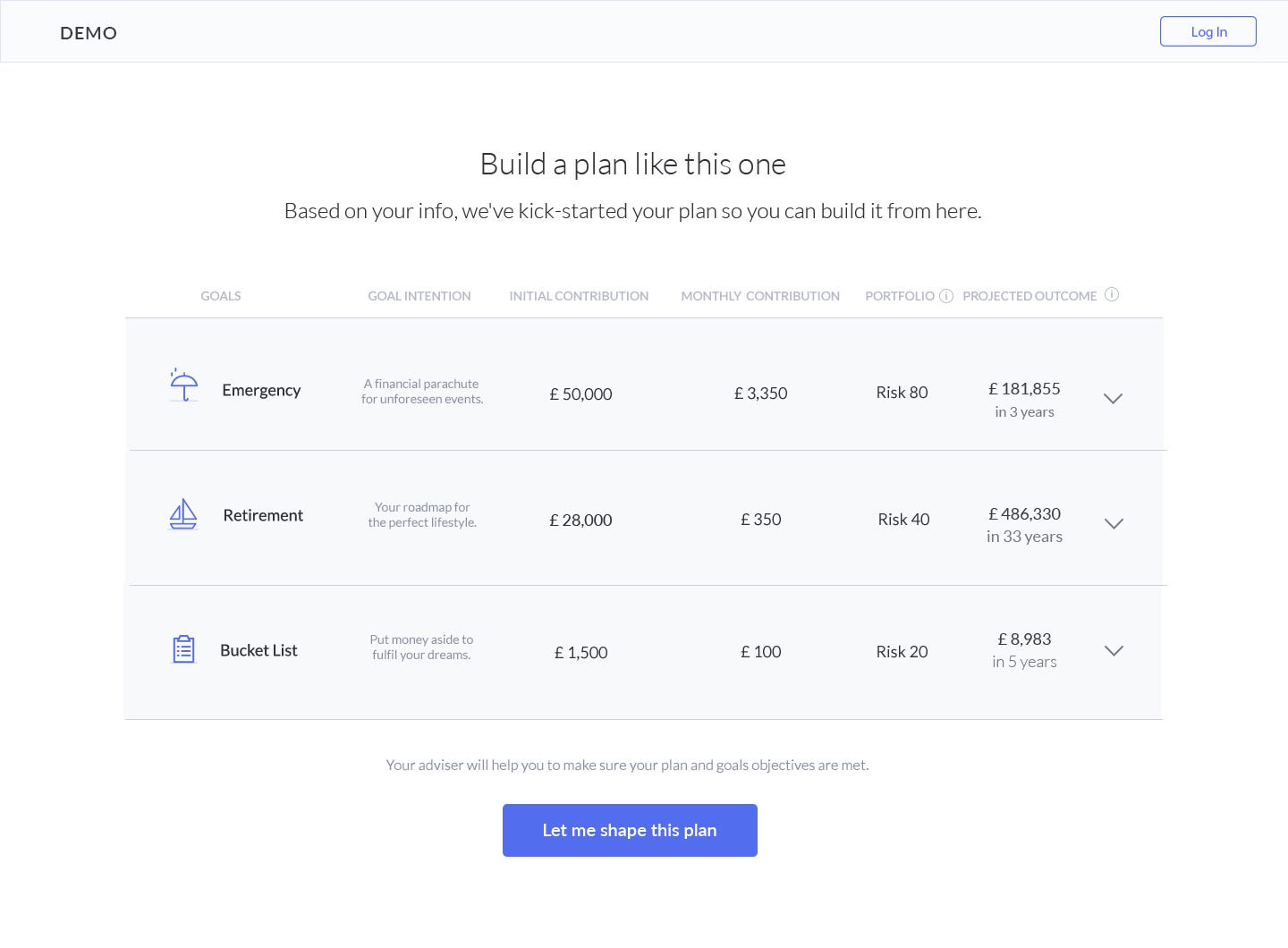Viewport: 1288px width, 948px height.
Task: Click the £ 50,000 initial contribution
Action: coord(580,394)
